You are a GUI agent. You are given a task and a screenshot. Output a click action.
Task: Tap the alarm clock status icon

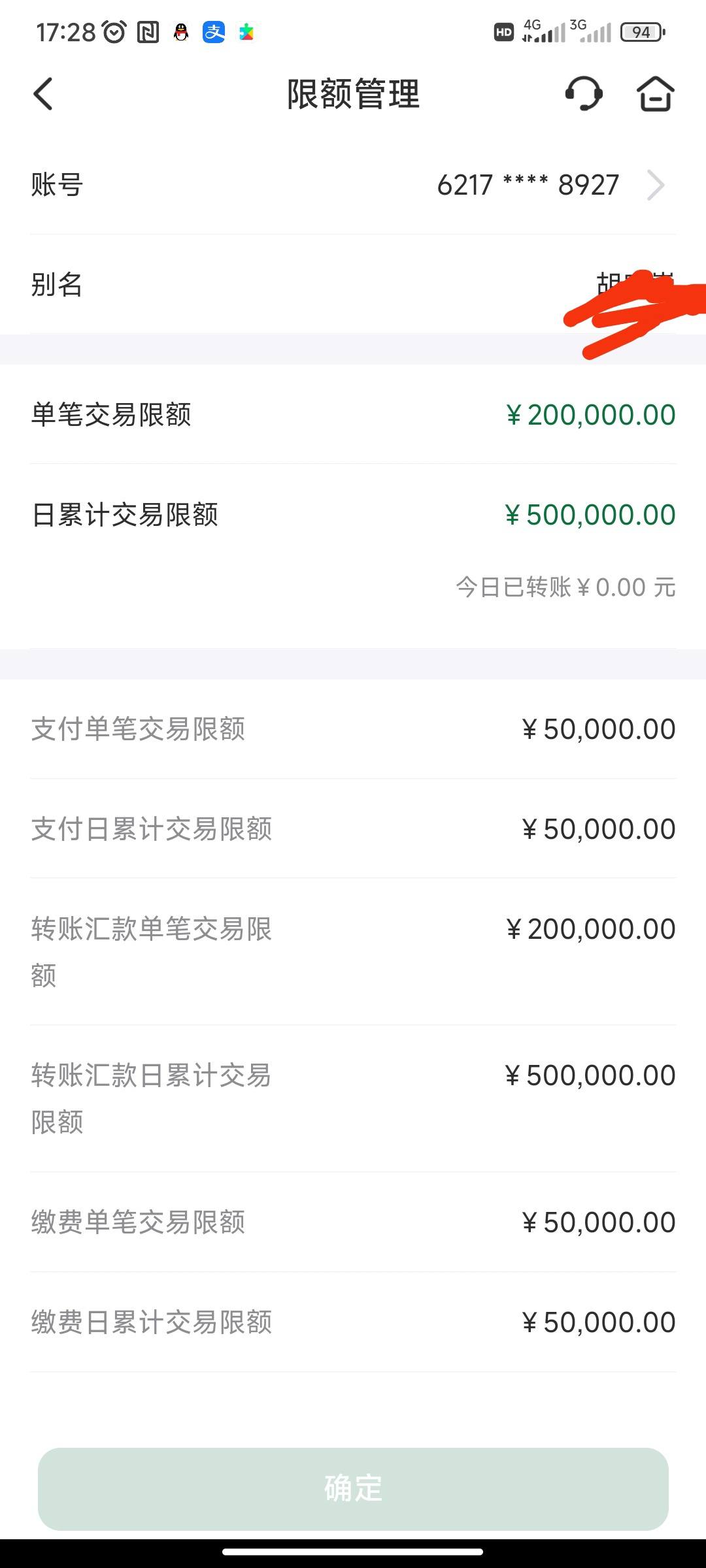114,32
